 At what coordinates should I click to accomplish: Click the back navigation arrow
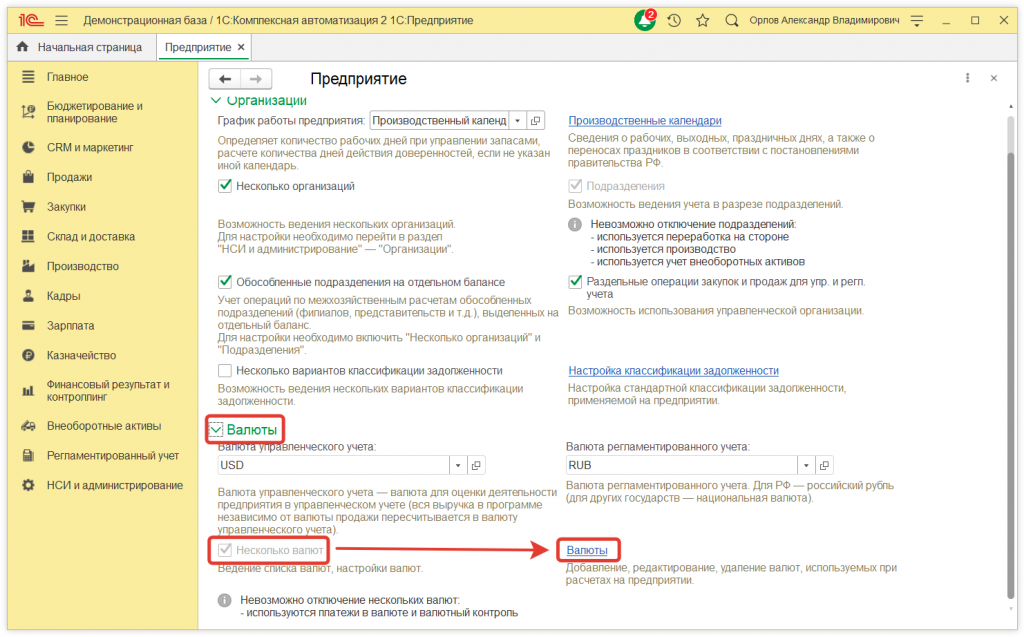(223, 78)
